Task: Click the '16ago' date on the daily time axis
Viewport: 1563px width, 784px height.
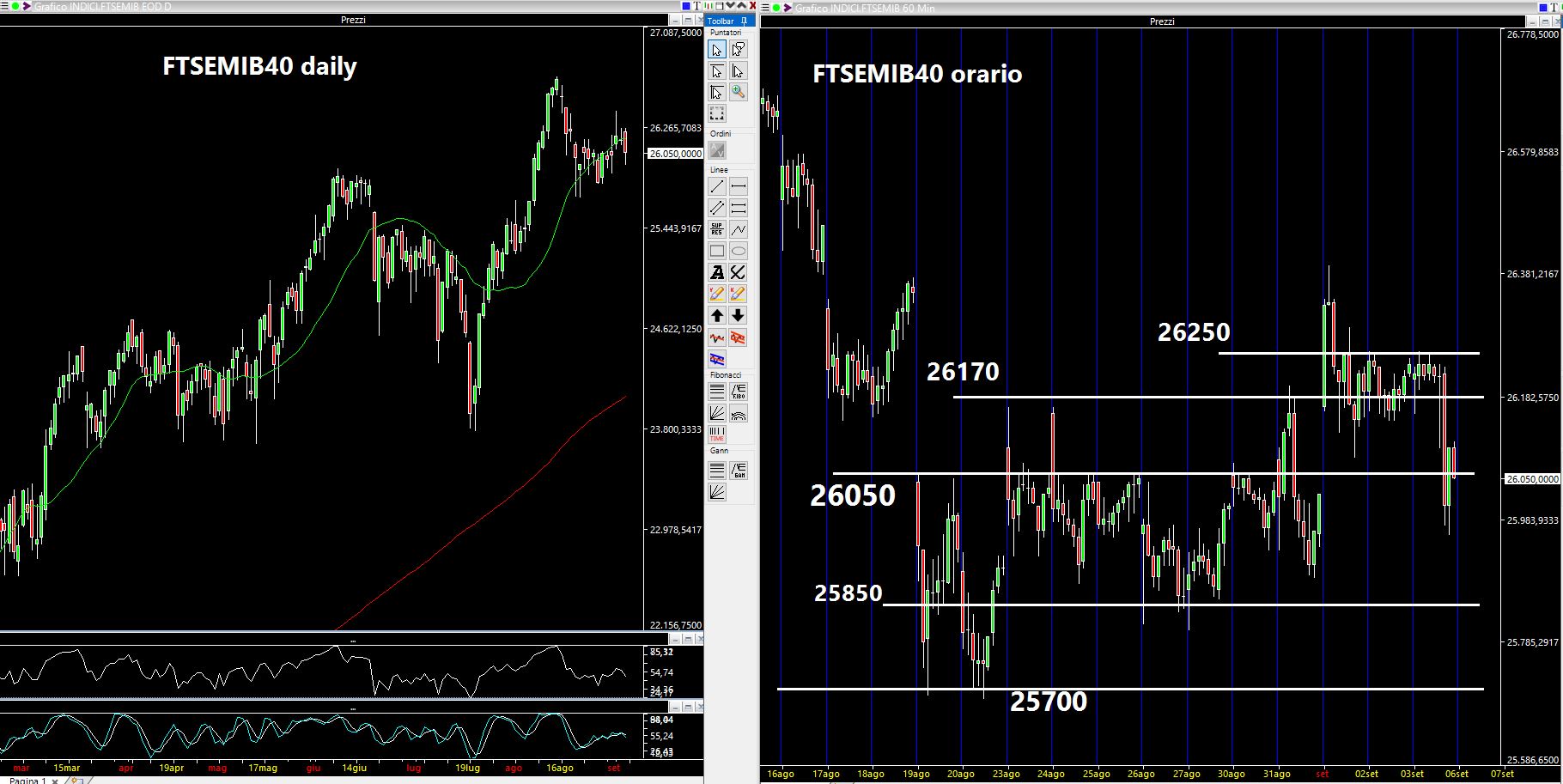Action: pos(560,768)
